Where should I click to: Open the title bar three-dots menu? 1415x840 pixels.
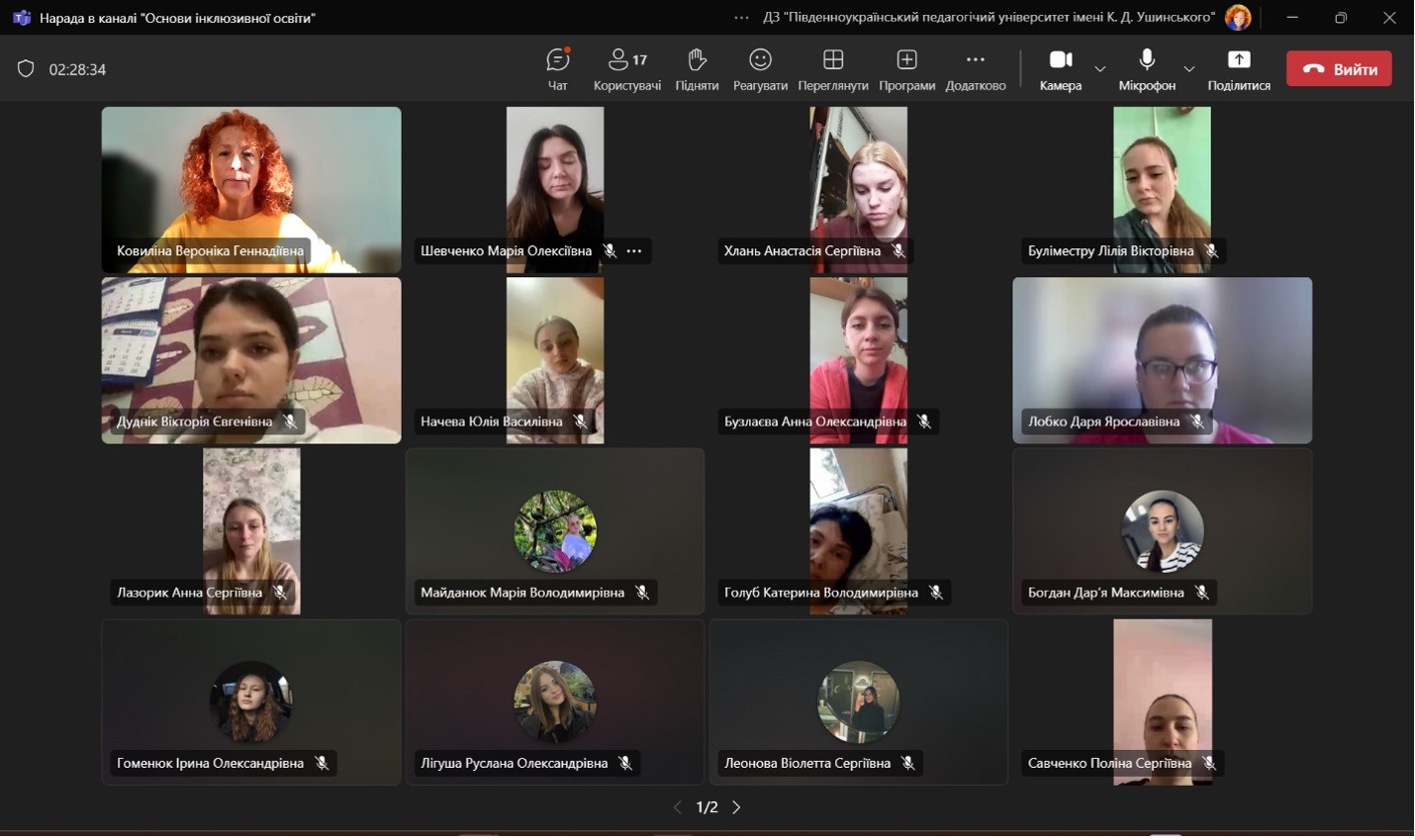click(x=741, y=18)
